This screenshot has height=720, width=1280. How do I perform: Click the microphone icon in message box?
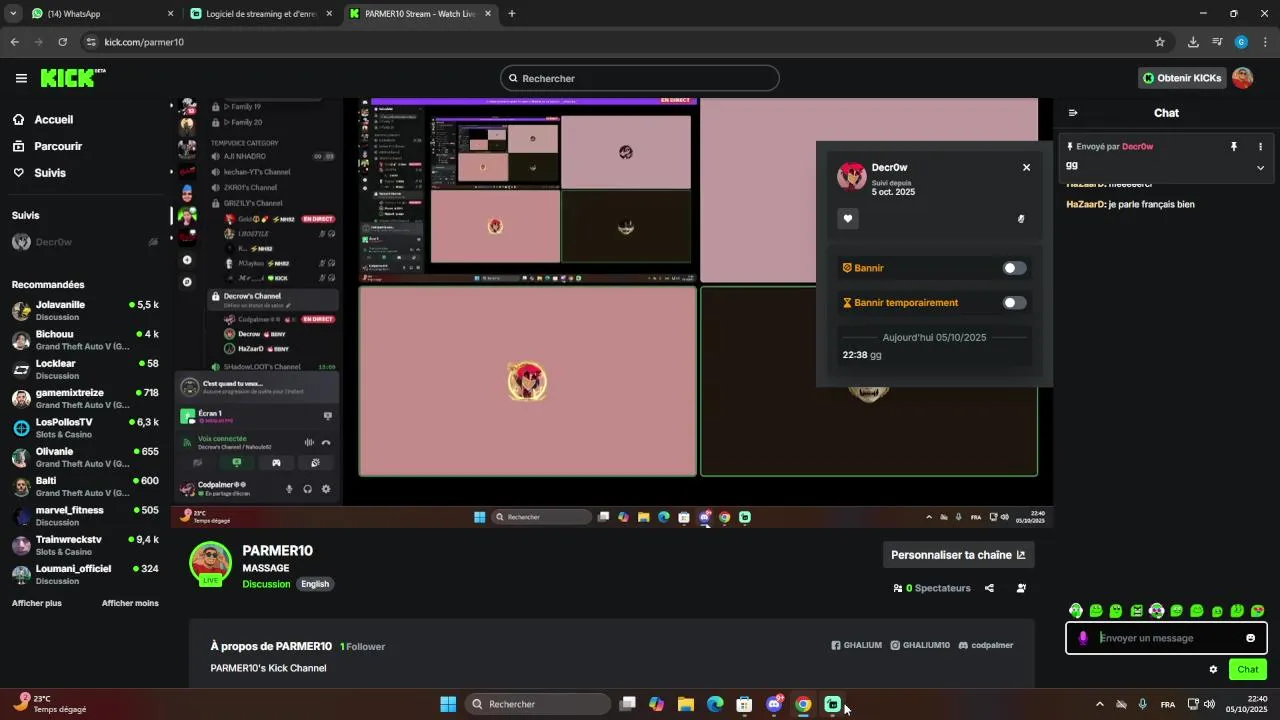1083,638
